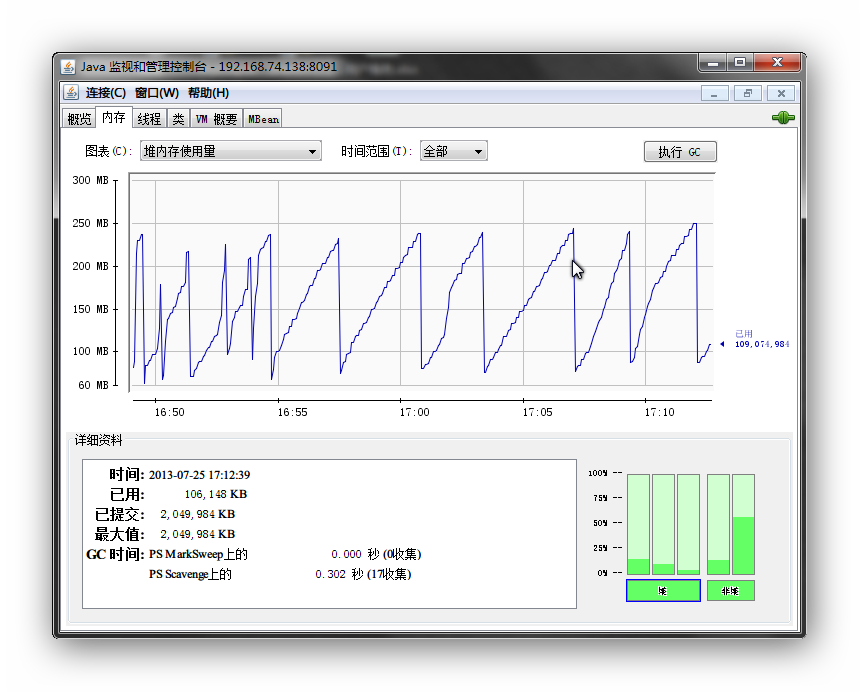This screenshot has height=692, width=860.
Task: Click the 最大值 value 2,049,984 KB
Action: 197,534
